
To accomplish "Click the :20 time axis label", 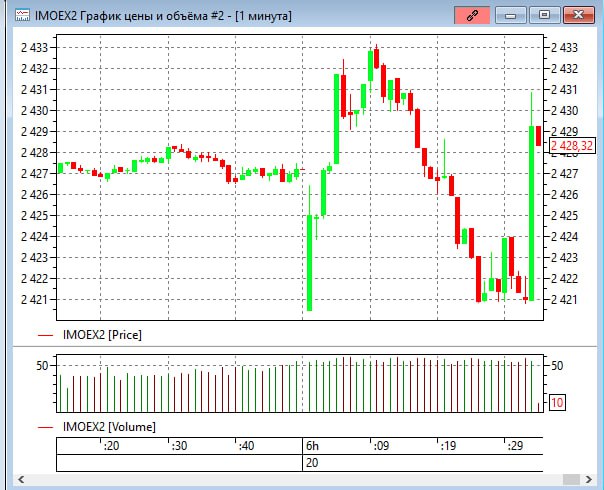I will (111, 446).
